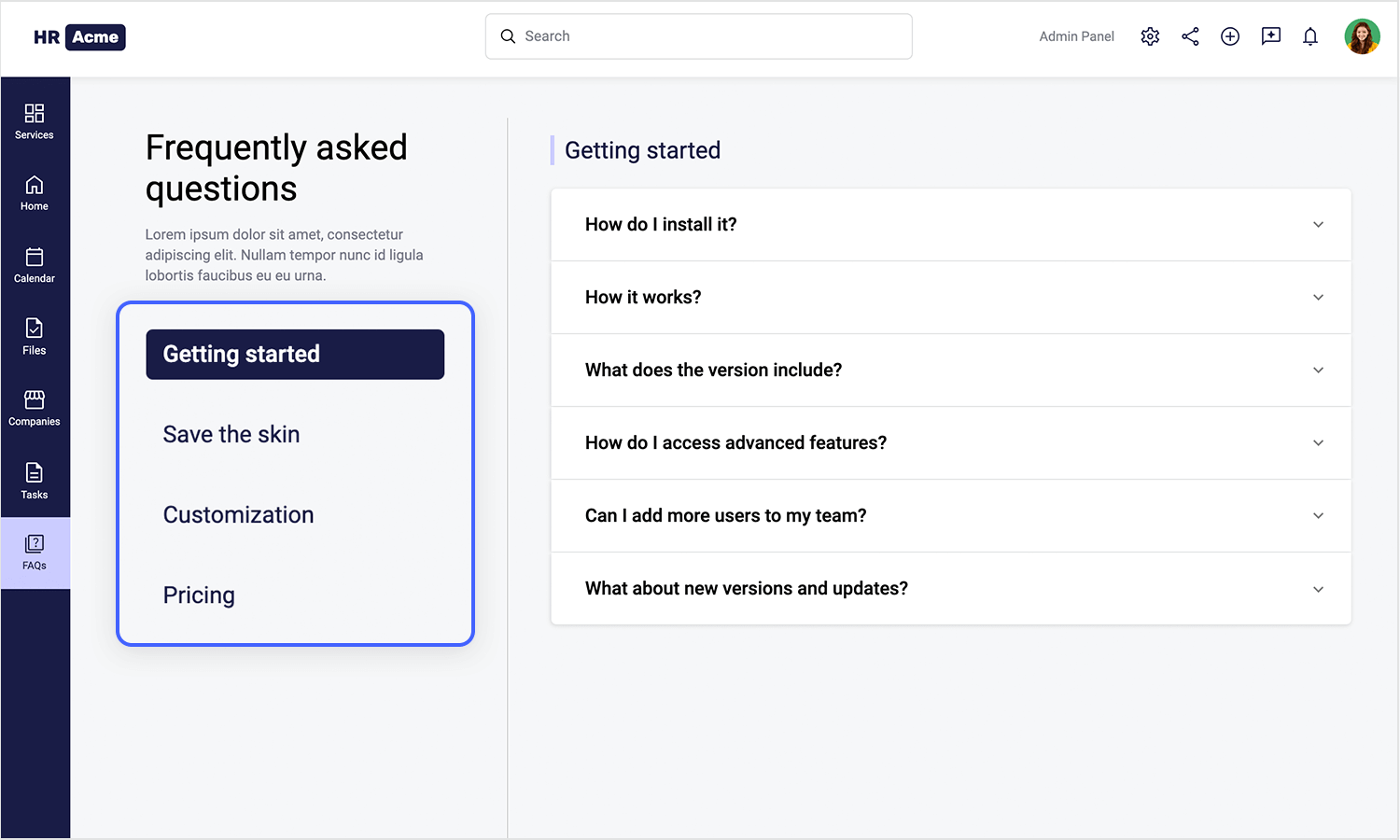Click the share icon in header
The image size is (1400, 840).
click(x=1190, y=36)
